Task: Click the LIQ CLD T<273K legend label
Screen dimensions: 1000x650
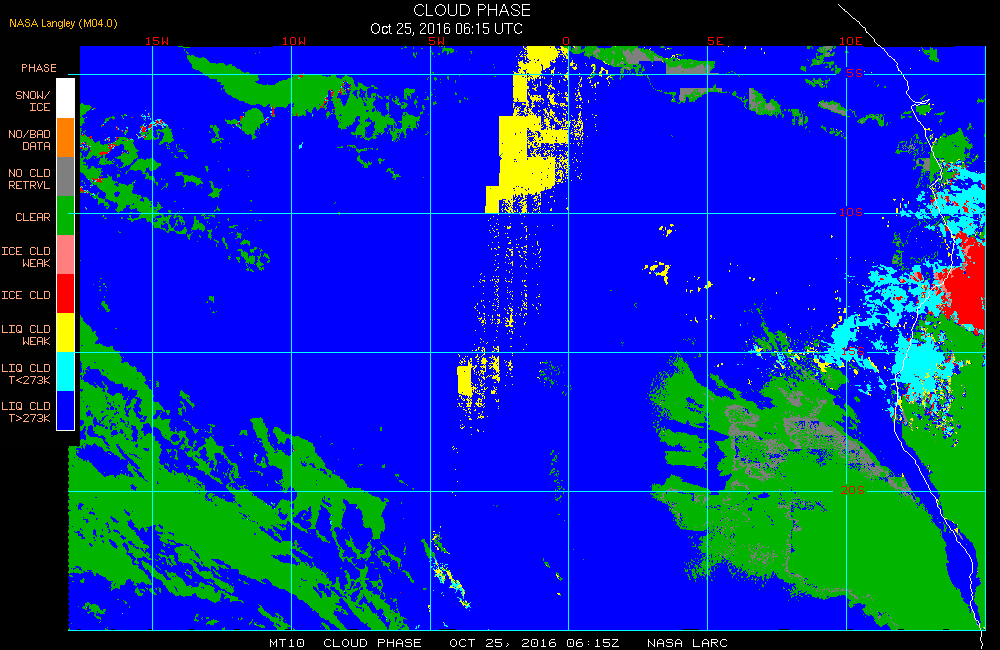Action: 26,374
